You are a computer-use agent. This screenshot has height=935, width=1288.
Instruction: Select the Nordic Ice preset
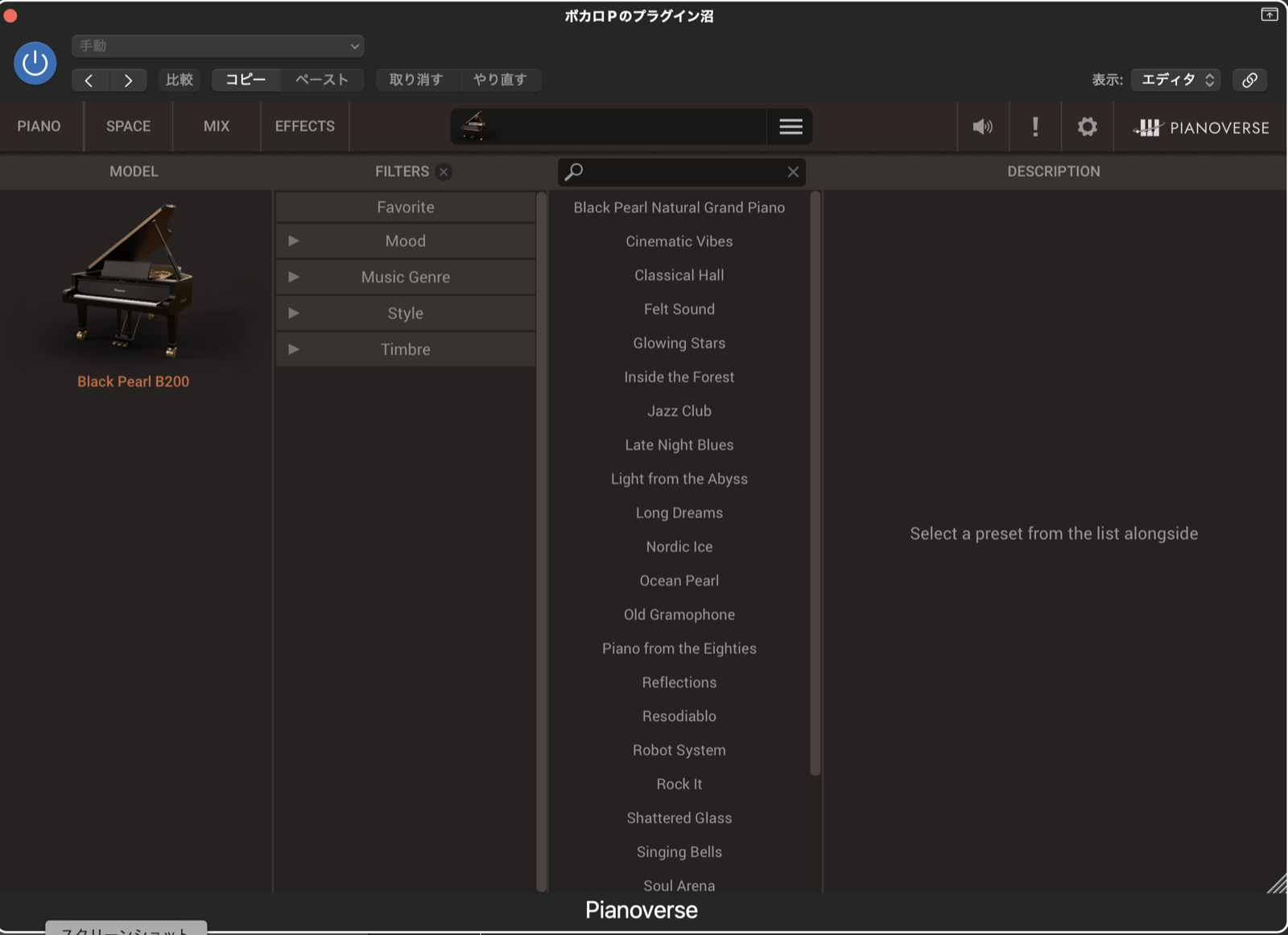(x=679, y=546)
